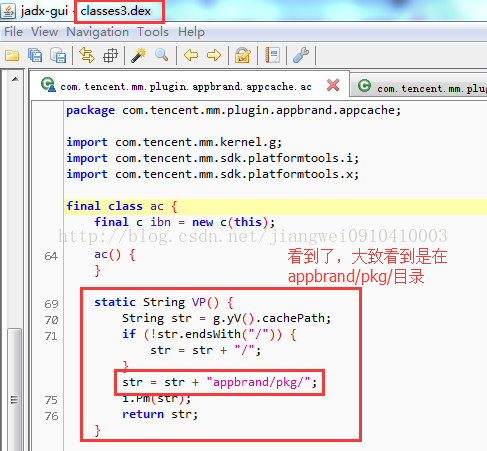Viewport: 487px width, 451px height.
Task: Click the 'final class ac' declaration line
Action: point(122,206)
